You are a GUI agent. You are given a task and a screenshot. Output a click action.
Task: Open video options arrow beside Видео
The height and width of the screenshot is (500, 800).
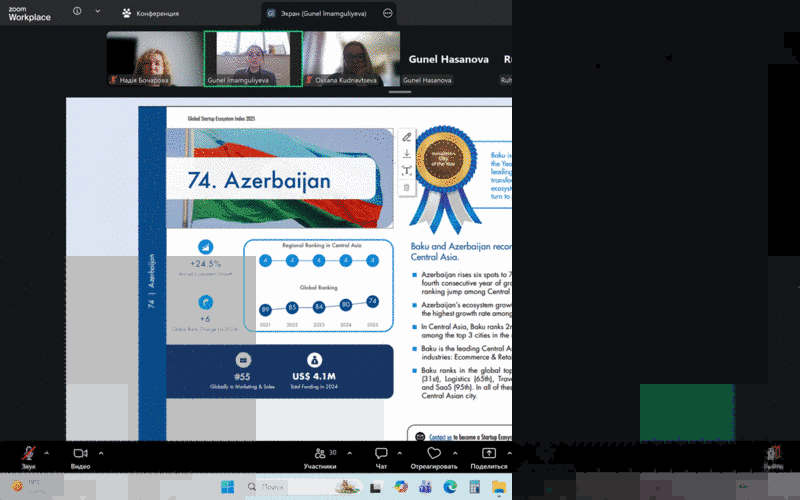tap(101, 453)
